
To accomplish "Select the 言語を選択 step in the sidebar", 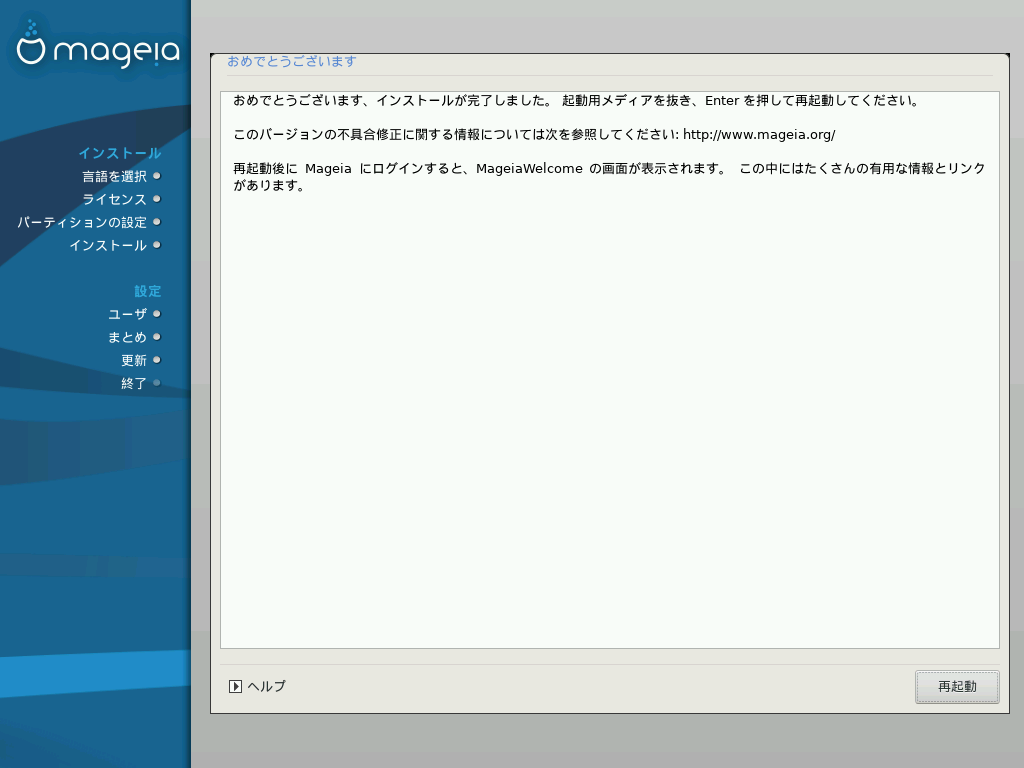I will [x=114, y=176].
